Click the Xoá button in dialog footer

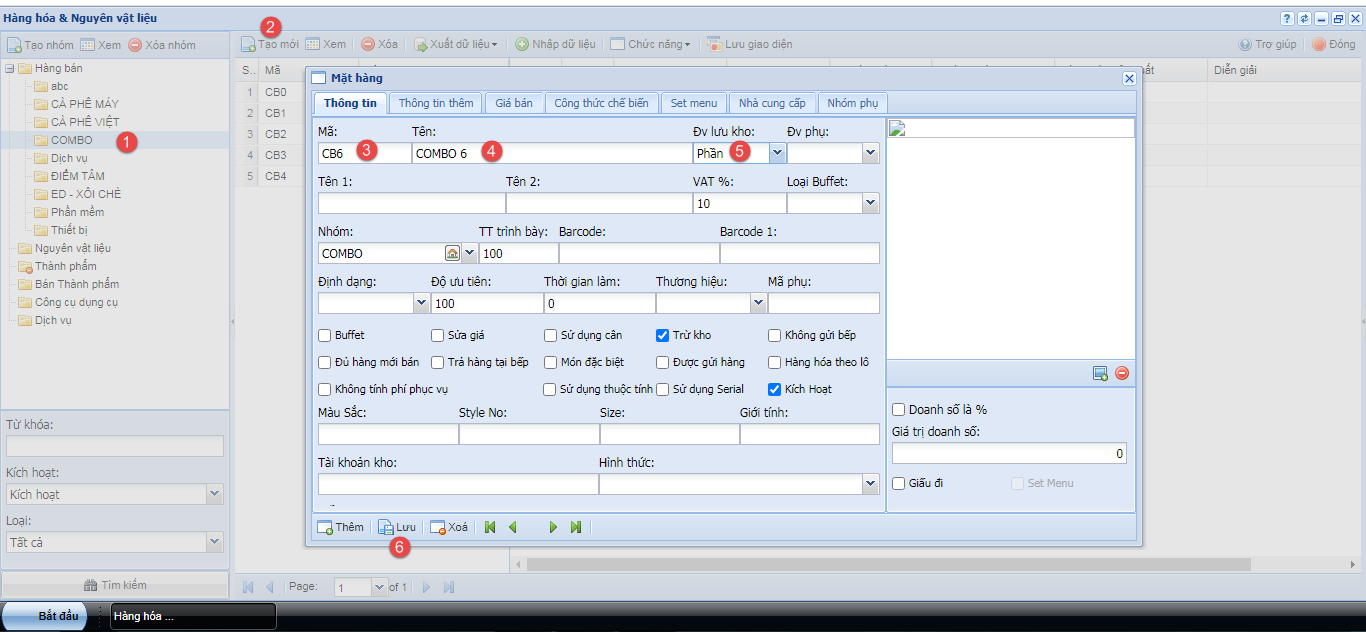pyautogui.click(x=449, y=527)
